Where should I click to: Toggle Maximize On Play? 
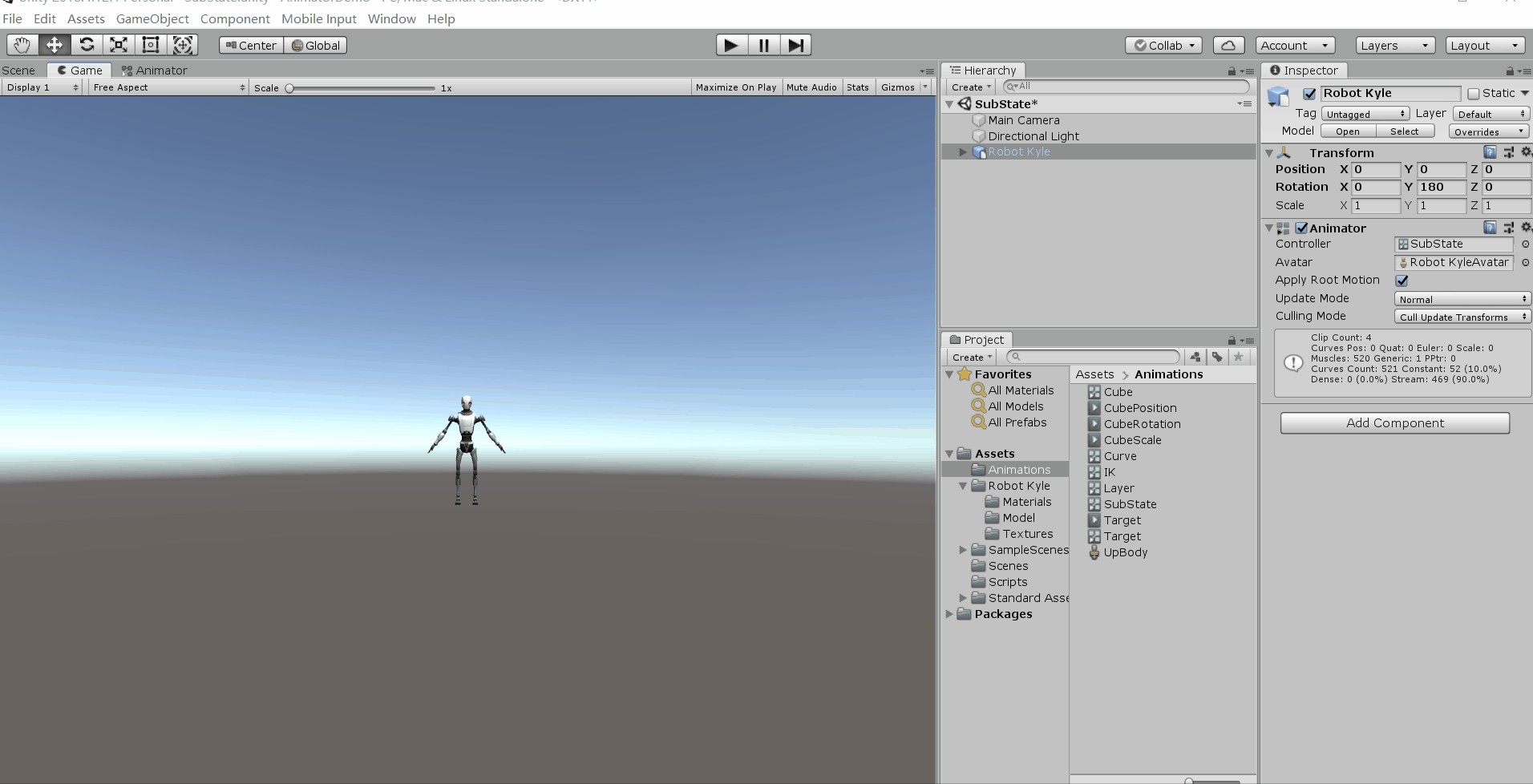(x=736, y=87)
